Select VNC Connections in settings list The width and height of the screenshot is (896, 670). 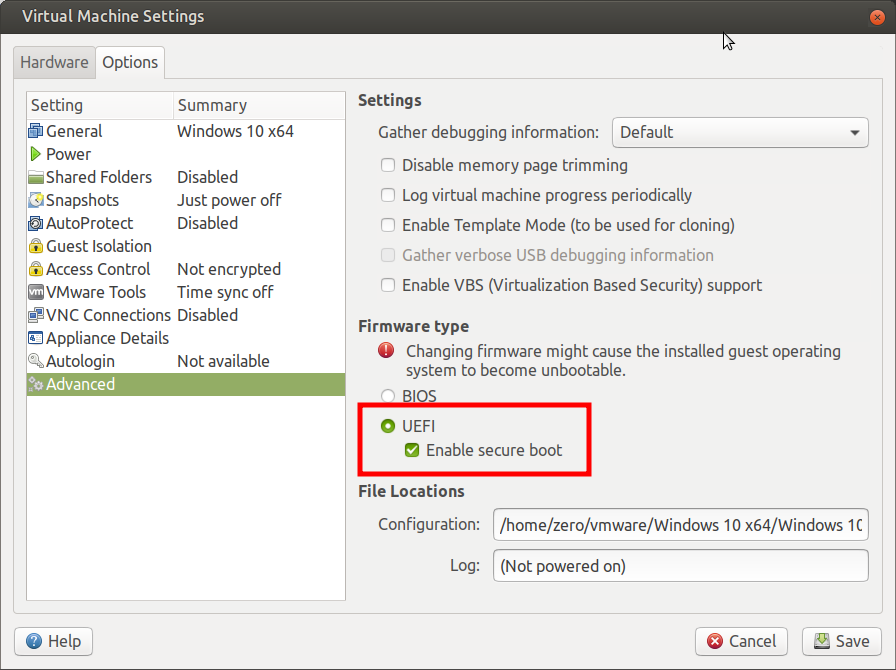pyautogui.click(x=186, y=315)
